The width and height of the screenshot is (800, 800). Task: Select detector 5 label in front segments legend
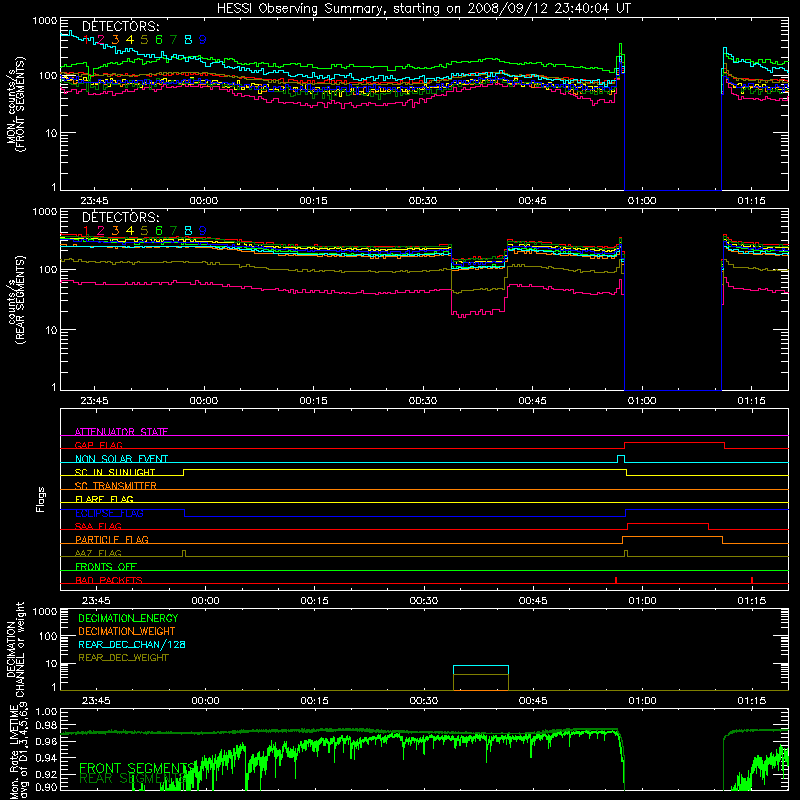[x=144, y=40]
